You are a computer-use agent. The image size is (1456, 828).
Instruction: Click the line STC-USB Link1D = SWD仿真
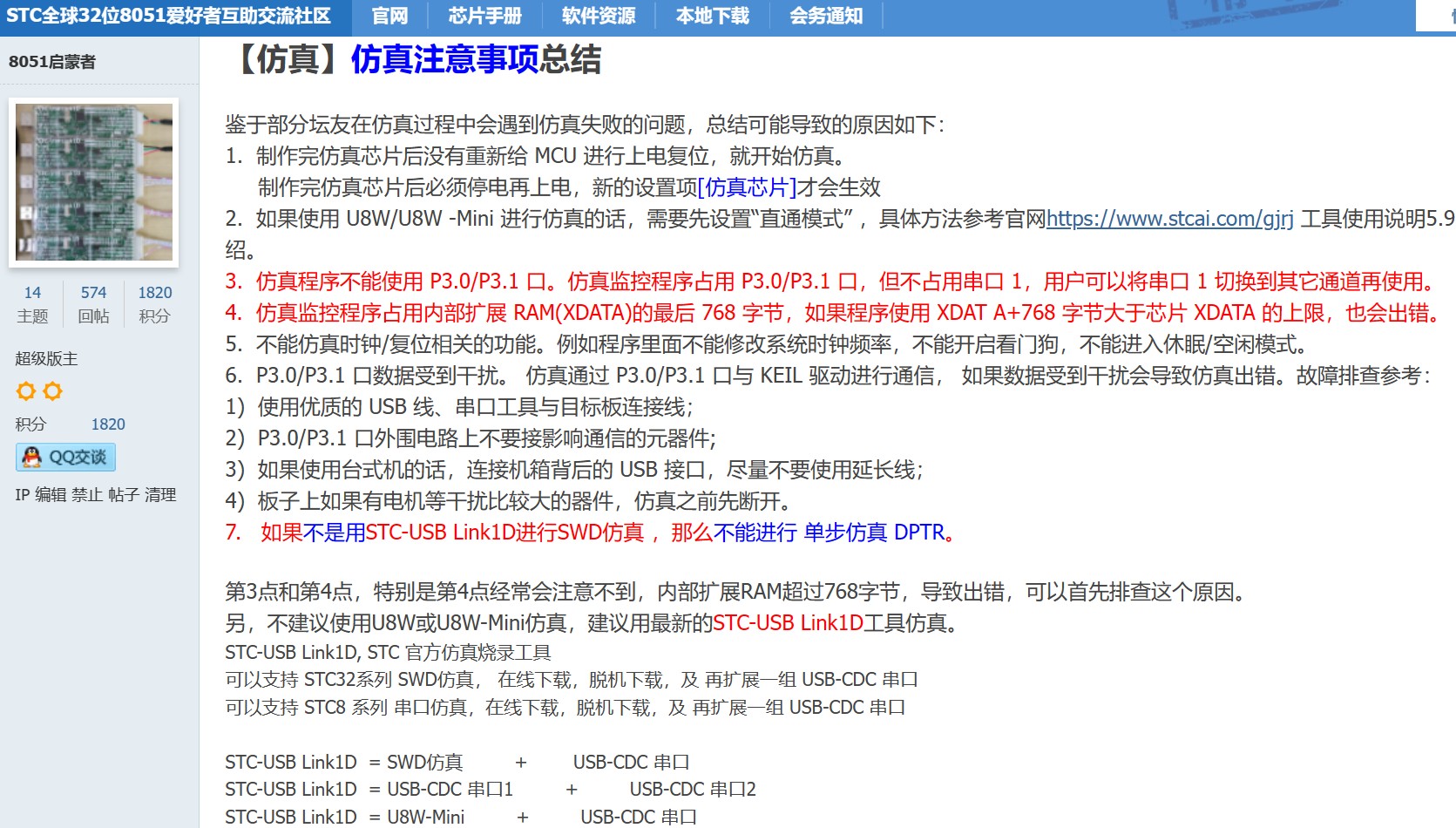click(x=457, y=763)
